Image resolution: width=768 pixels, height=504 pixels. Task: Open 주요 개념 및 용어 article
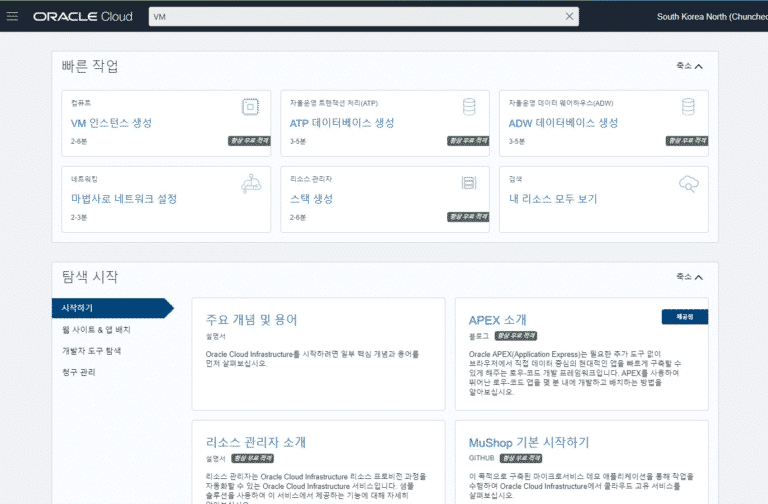[252, 320]
